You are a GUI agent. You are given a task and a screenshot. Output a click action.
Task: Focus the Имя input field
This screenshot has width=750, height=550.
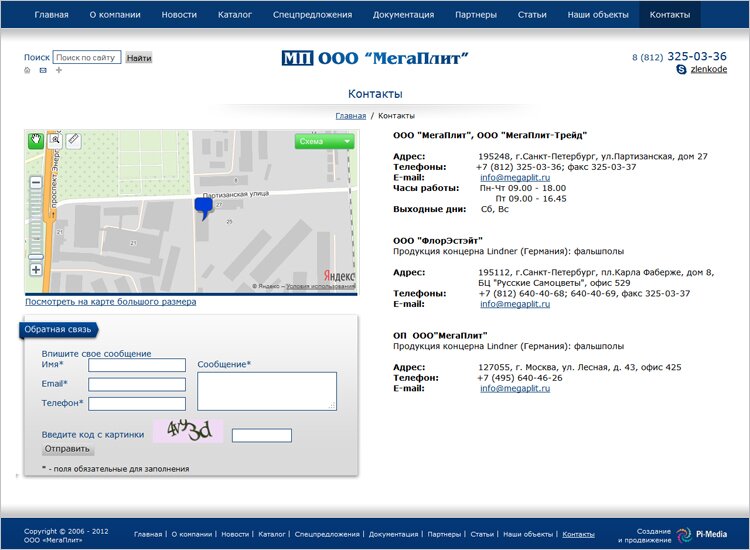pyautogui.click(x=137, y=365)
